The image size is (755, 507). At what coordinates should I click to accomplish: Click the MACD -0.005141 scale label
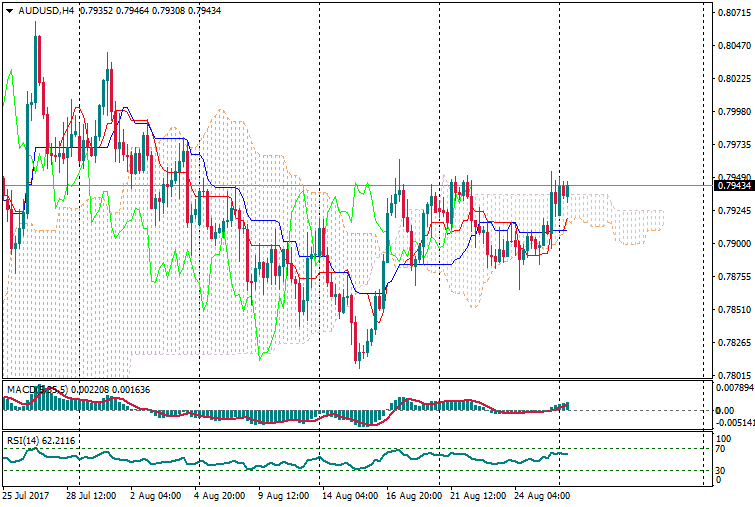tap(735, 423)
